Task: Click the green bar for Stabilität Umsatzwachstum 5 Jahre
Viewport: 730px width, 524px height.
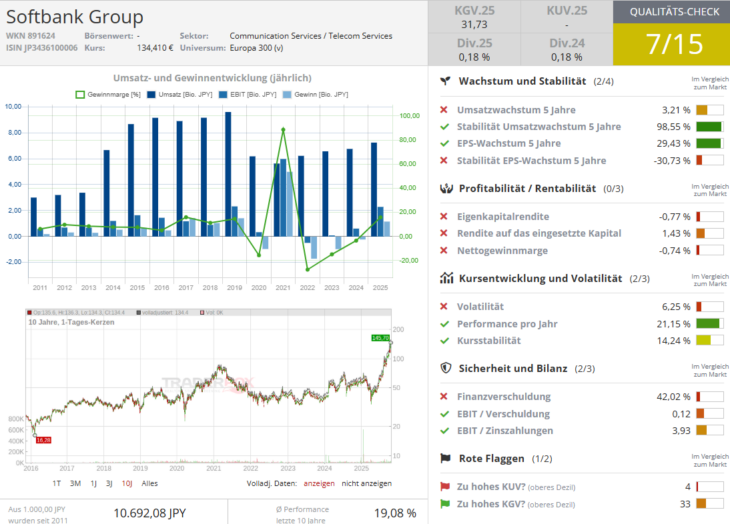Action: click(x=709, y=127)
